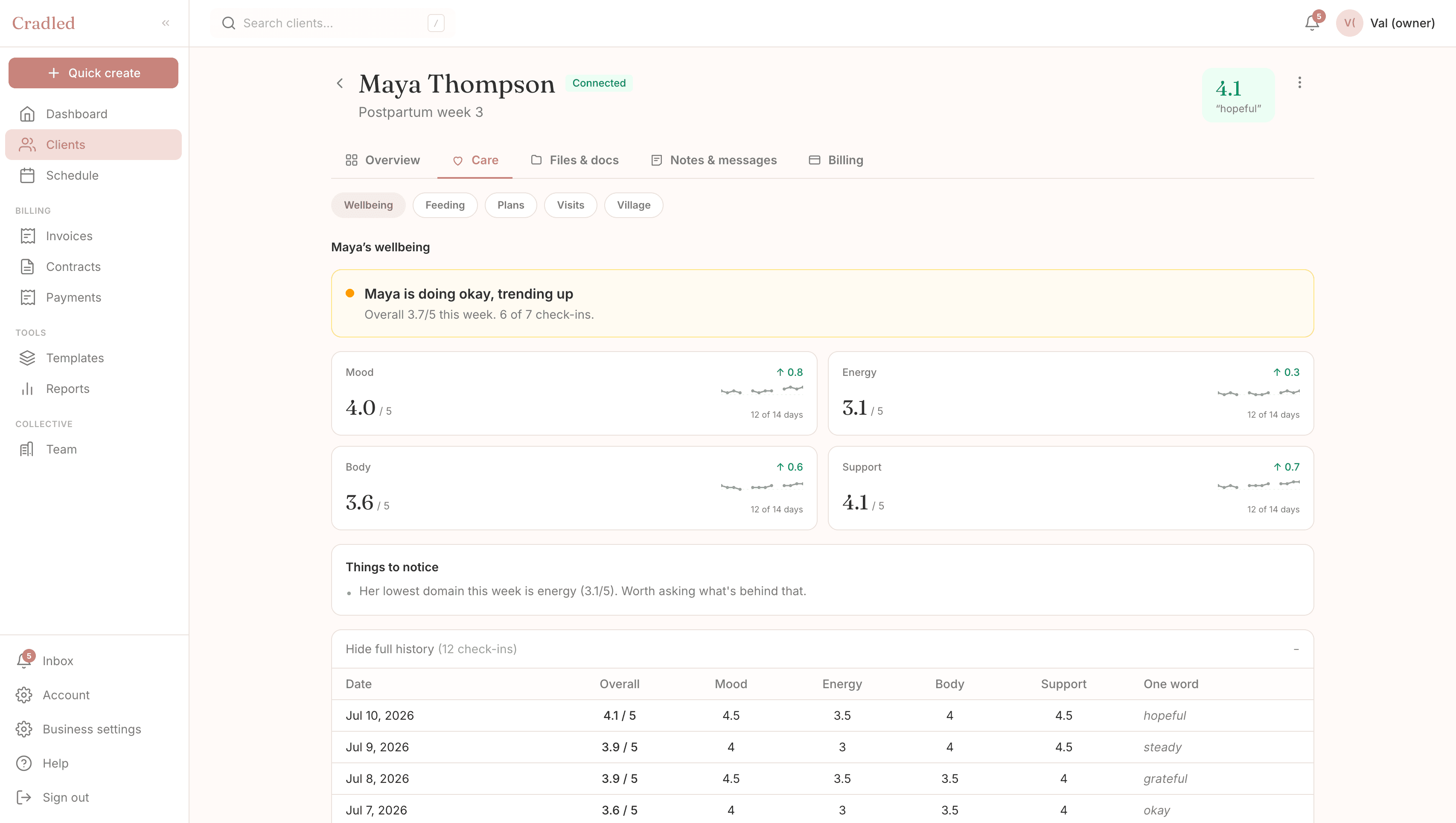Viewport: 1456px width, 823px height.
Task: Switch to the Files & docs tab
Action: [574, 160]
